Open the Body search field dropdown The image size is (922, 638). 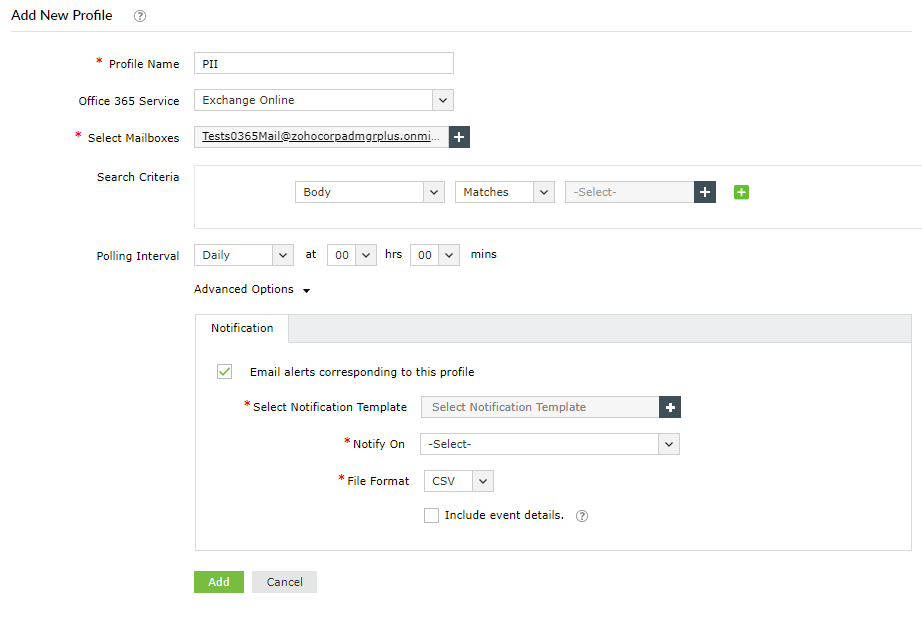[369, 192]
